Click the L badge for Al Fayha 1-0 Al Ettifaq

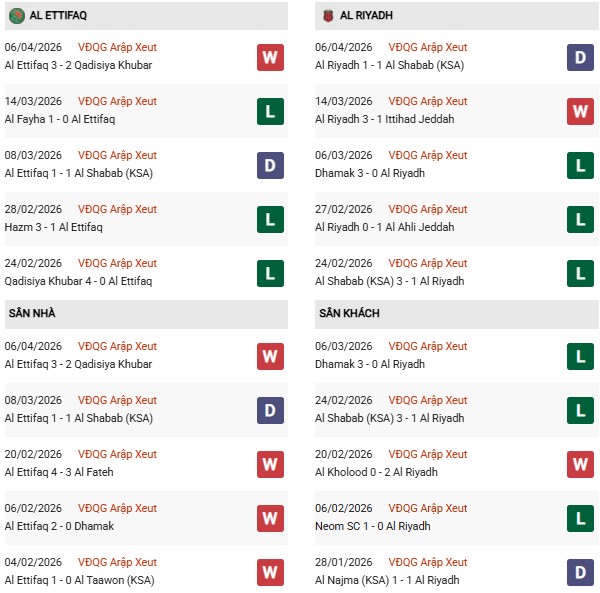click(270, 111)
